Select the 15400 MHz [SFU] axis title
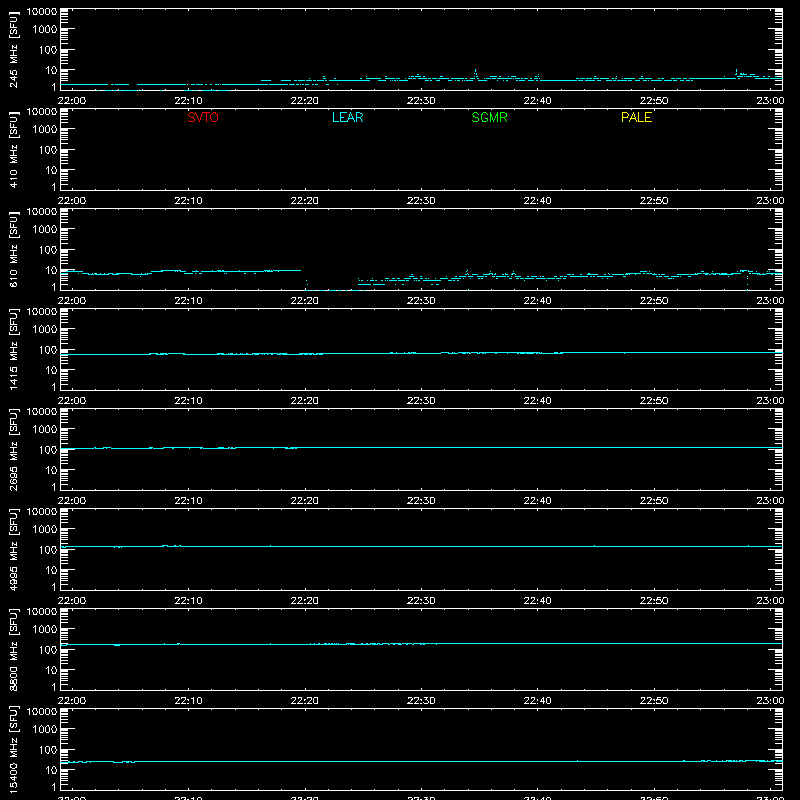Viewport: 800px width, 800px height. pyautogui.click(x=13, y=749)
